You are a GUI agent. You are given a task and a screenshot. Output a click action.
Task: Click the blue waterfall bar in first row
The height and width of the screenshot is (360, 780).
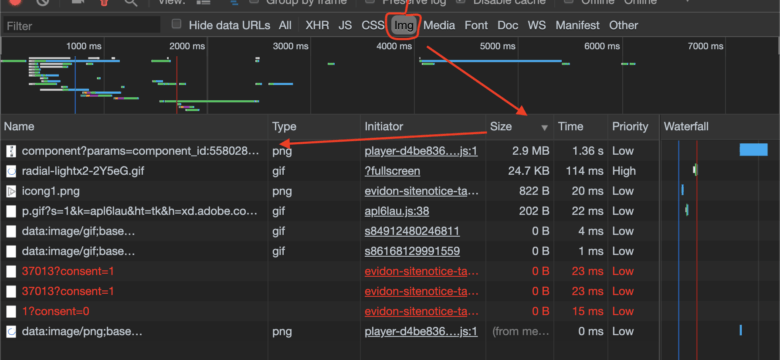tap(754, 150)
